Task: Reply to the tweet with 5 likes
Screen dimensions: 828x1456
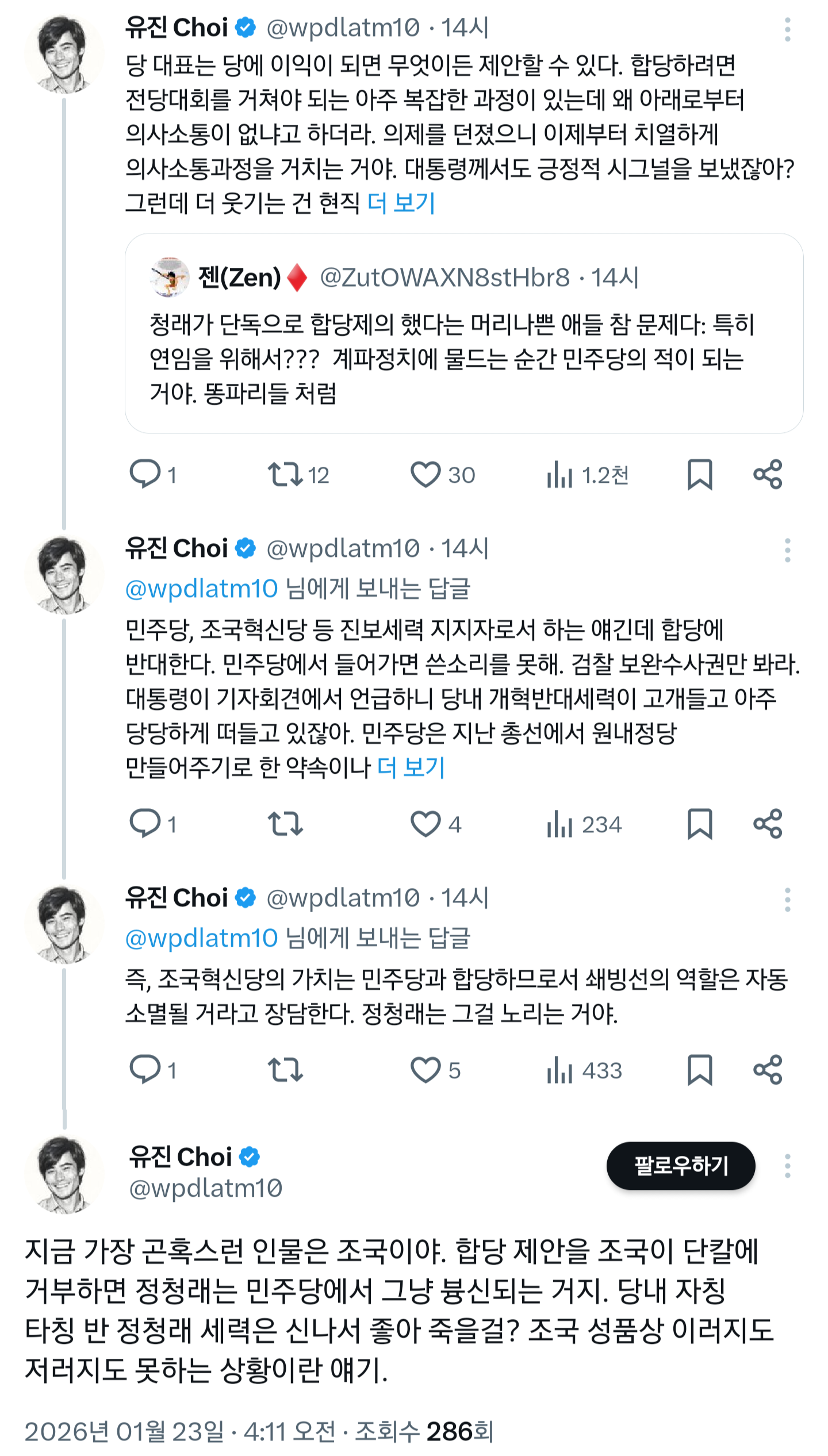Action: click(145, 1070)
